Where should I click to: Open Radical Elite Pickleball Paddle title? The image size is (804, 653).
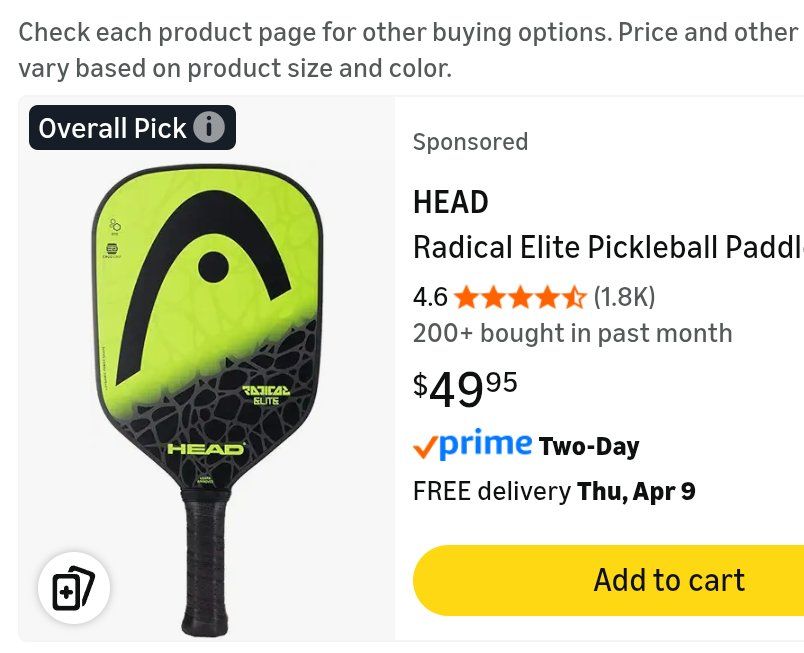point(608,247)
